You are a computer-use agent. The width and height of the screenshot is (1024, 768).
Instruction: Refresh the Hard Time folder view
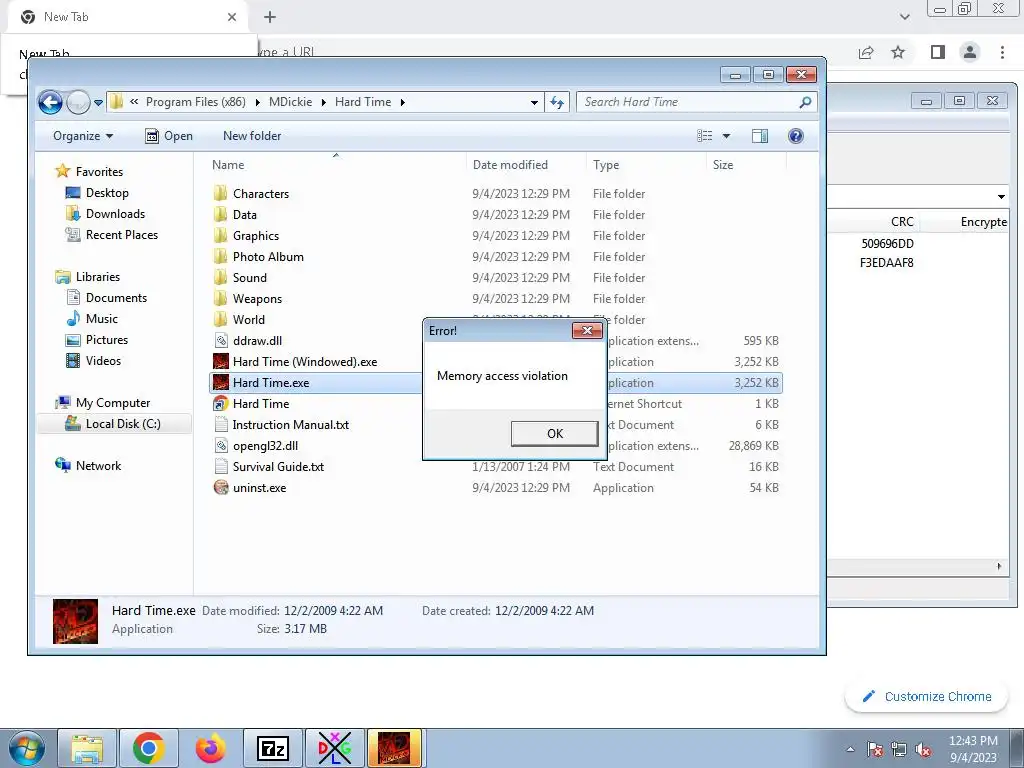tap(557, 102)
